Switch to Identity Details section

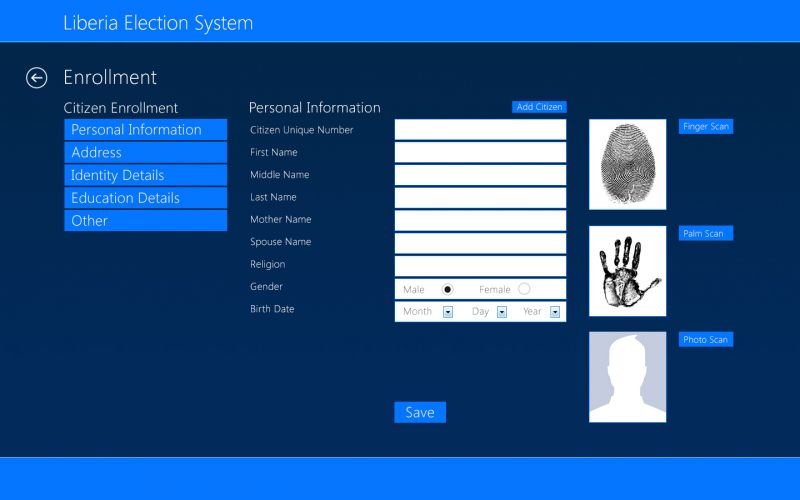(145, 175)
